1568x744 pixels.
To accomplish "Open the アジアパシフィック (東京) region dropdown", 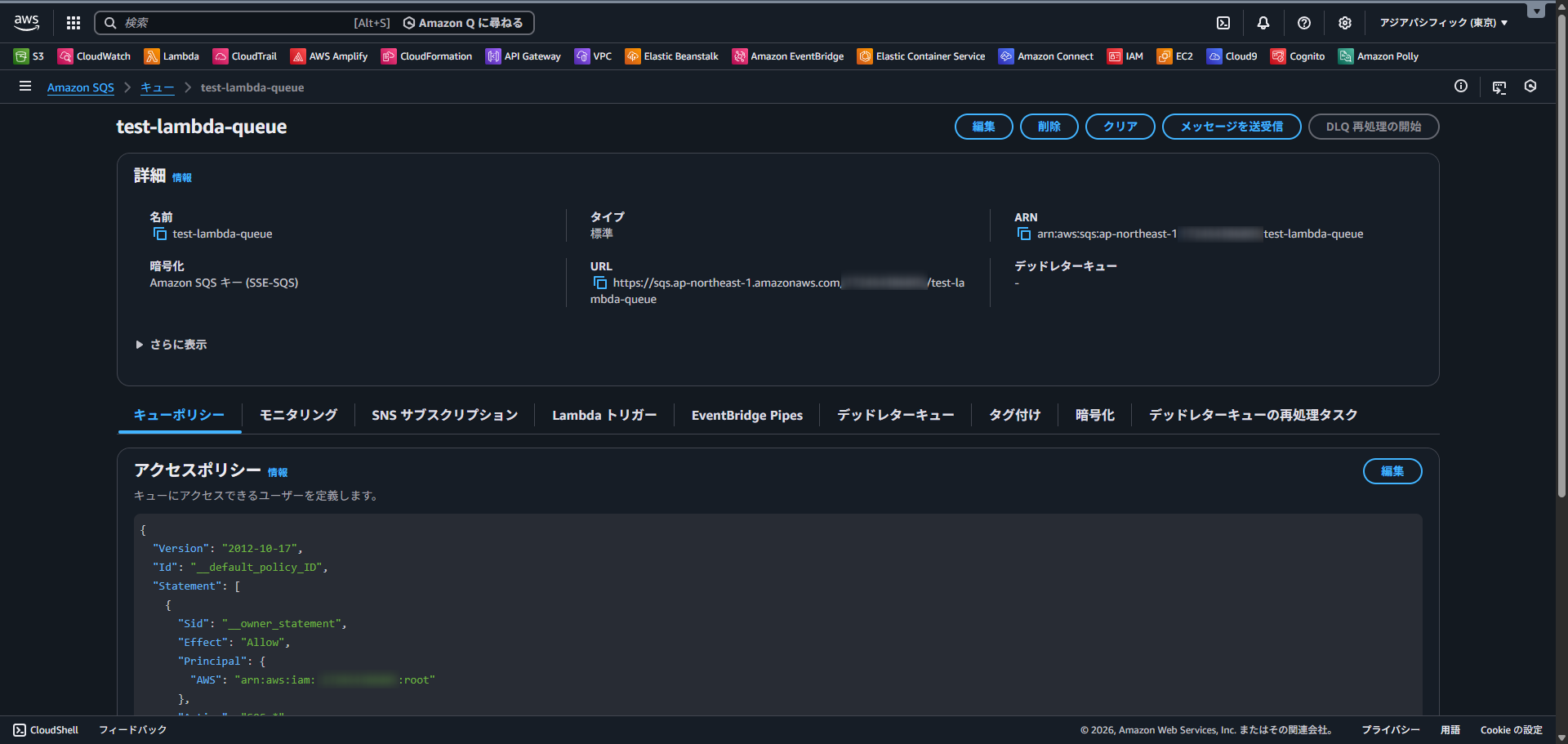I will click(x=1443, y=23).
